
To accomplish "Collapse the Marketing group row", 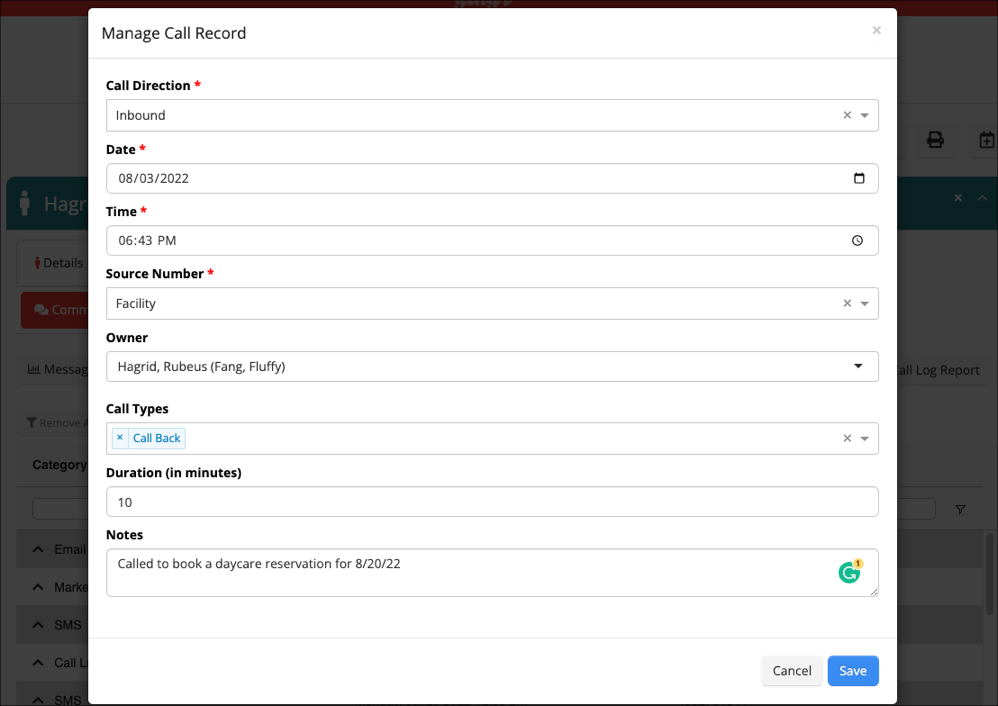I will (x=38, y=587).
